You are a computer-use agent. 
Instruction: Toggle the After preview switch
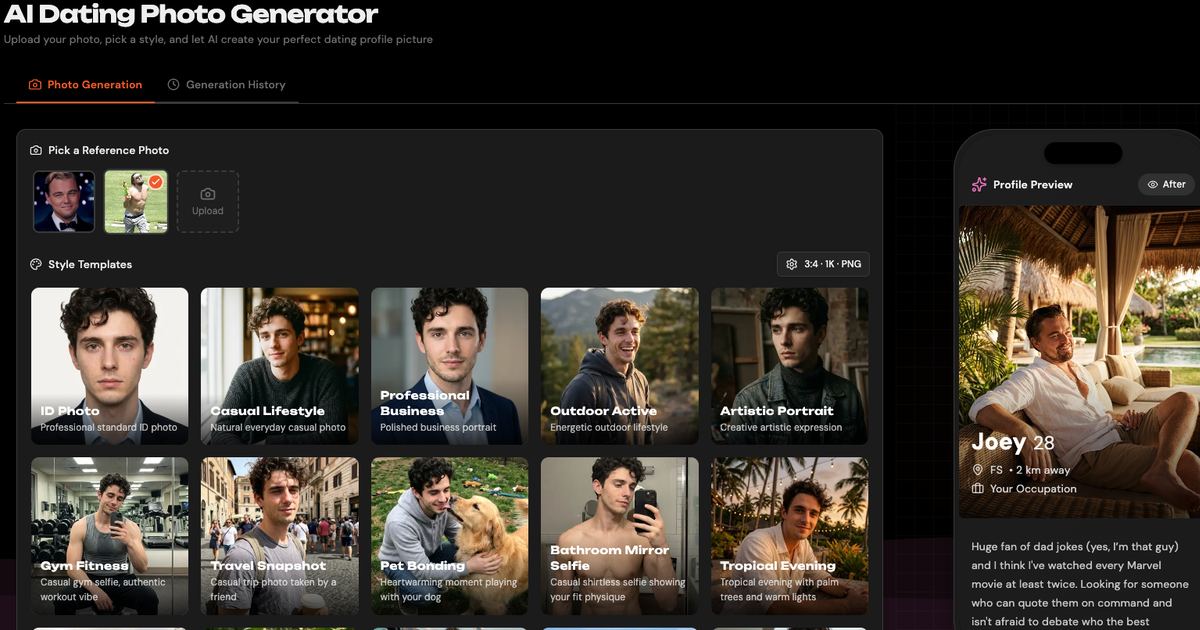tap(1166, 185)
